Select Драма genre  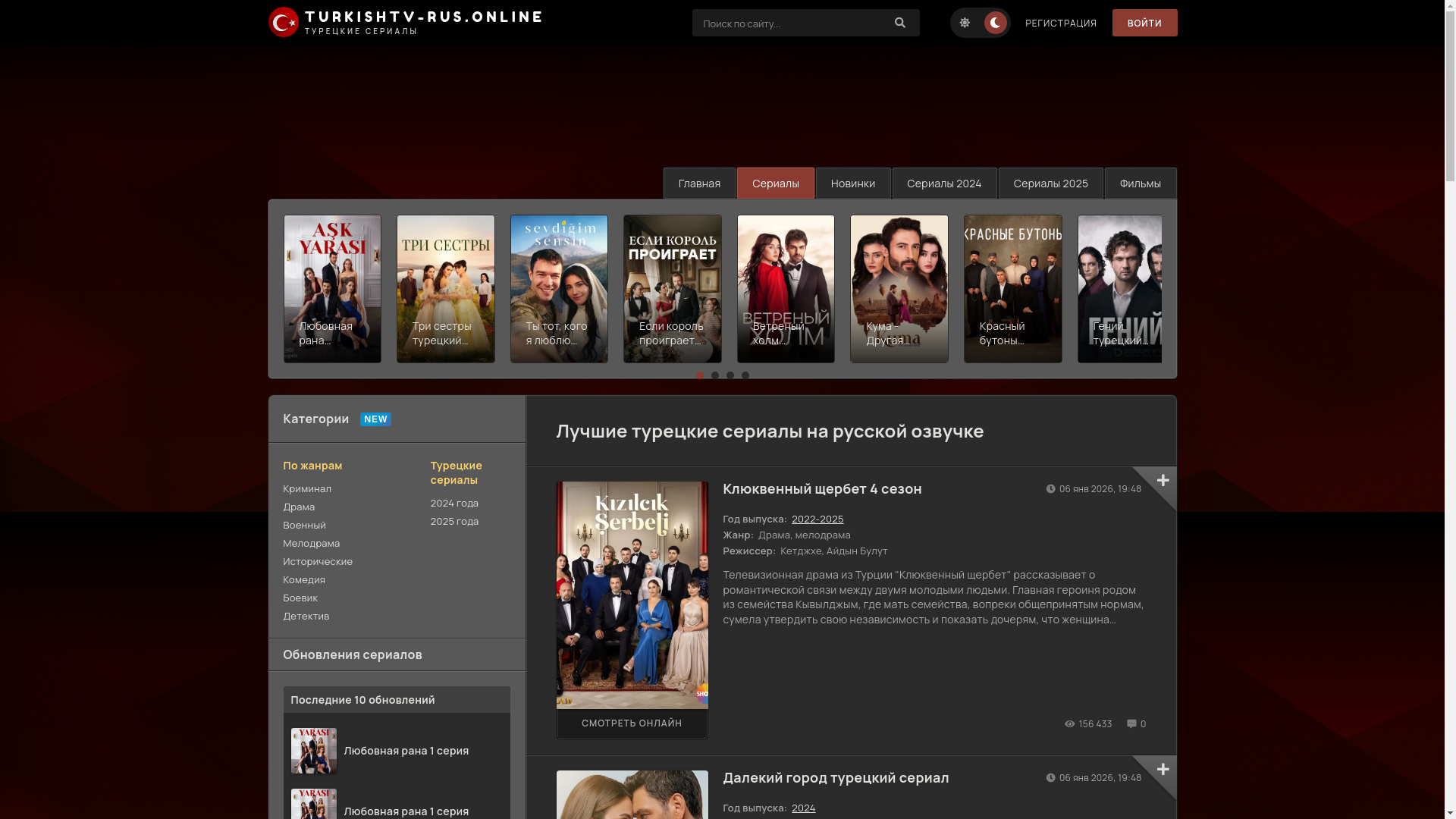[299, 507]
